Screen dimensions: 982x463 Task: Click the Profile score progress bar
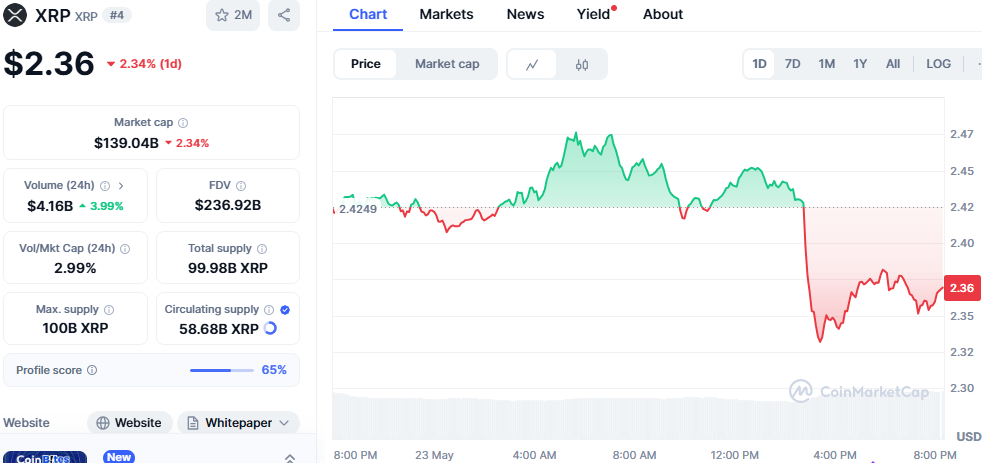coord(222,370)
